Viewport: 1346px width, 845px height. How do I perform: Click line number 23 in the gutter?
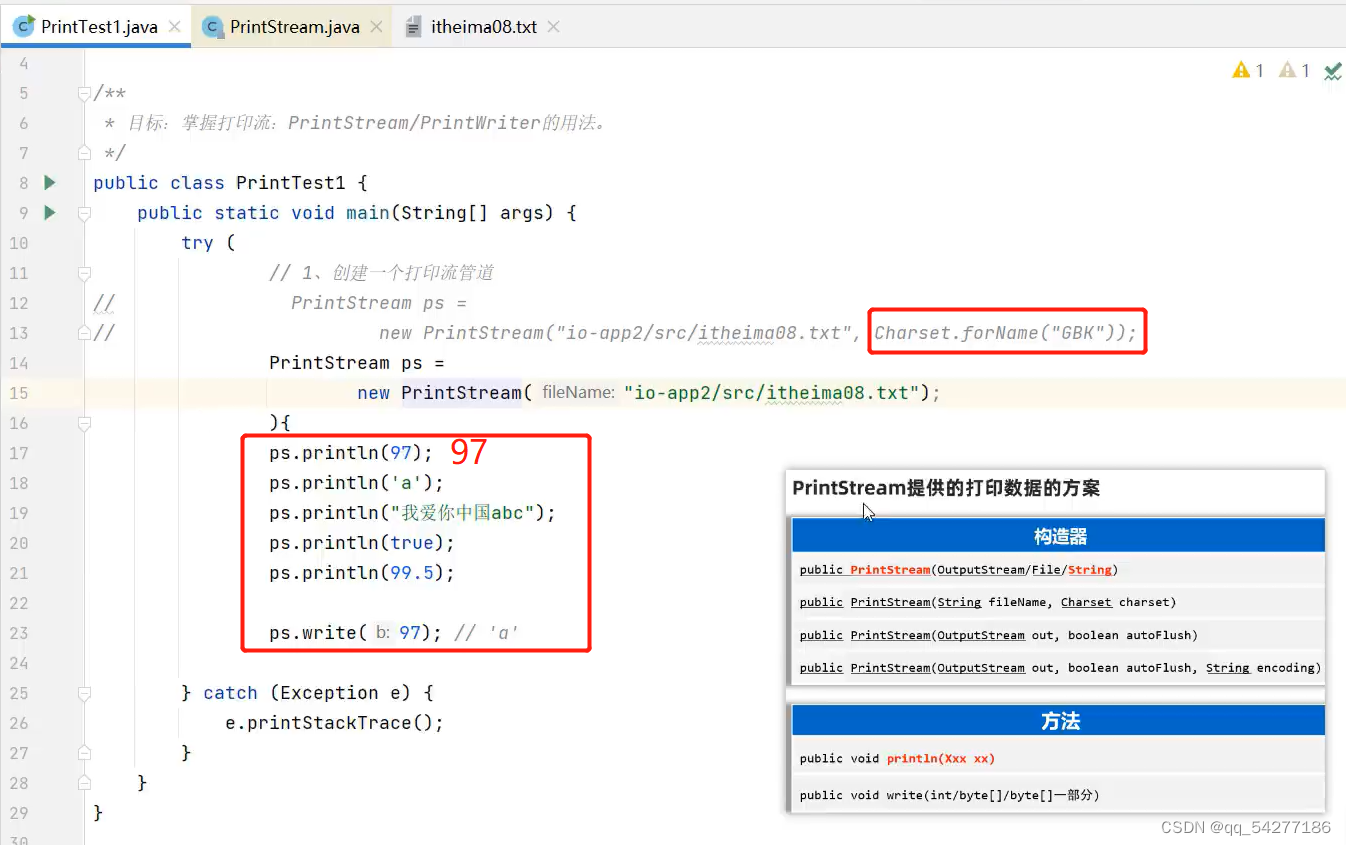tap(18, 633)
